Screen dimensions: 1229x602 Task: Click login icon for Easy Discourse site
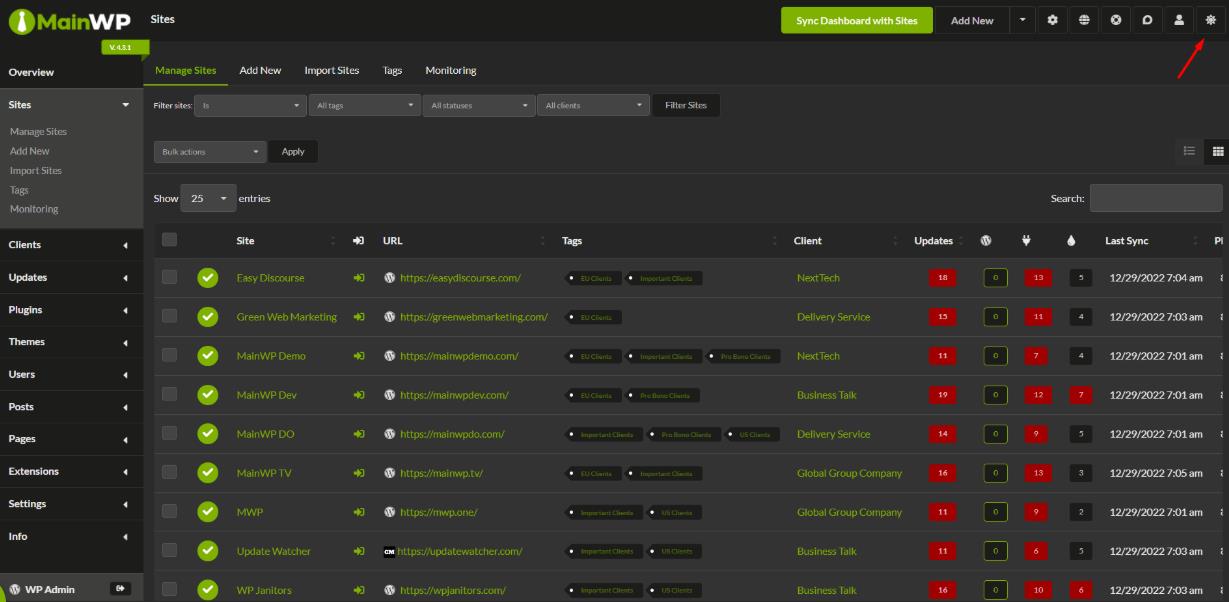pos(359,278)
